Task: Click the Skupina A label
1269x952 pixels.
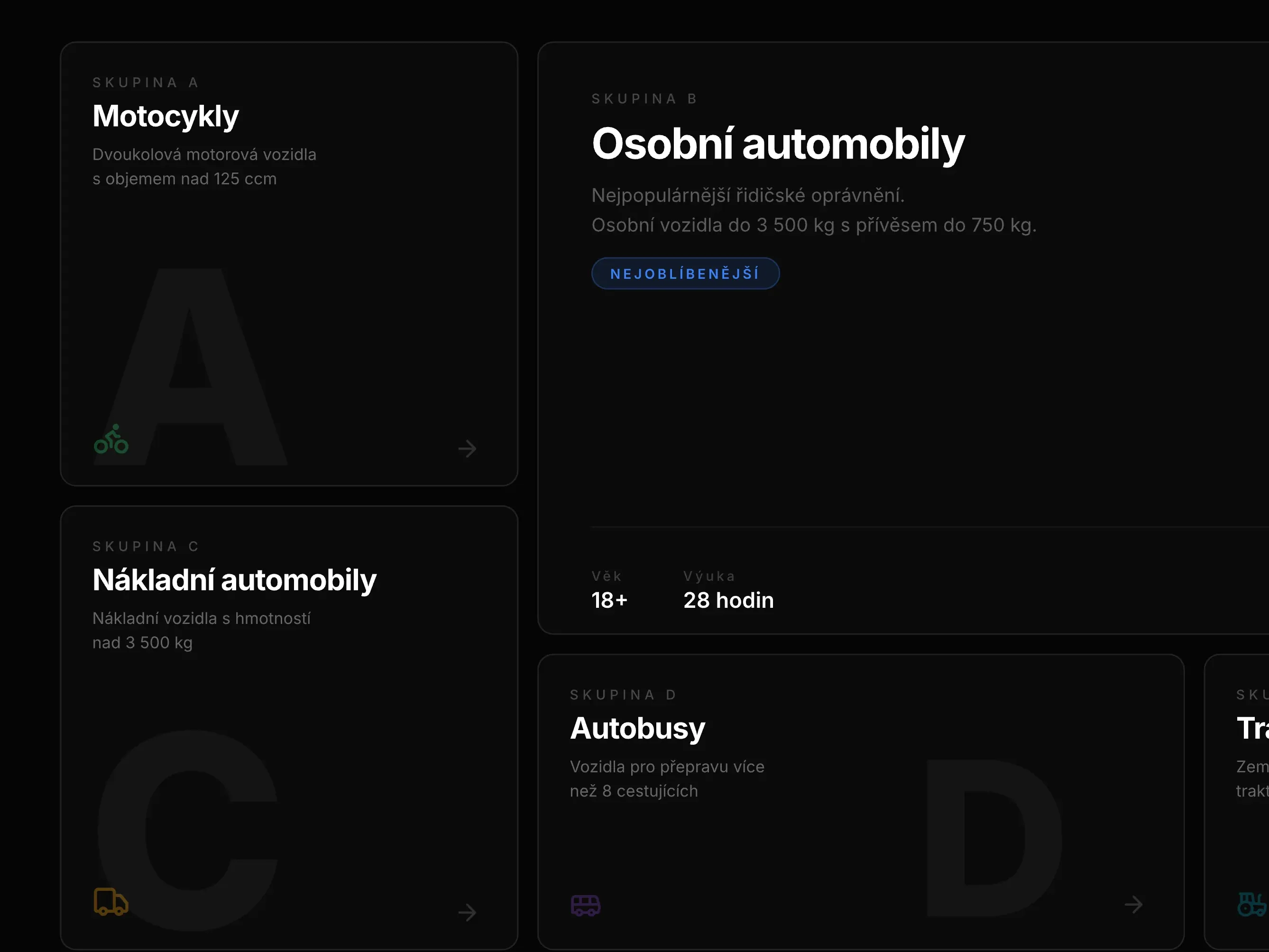Action: click(146, 82)
